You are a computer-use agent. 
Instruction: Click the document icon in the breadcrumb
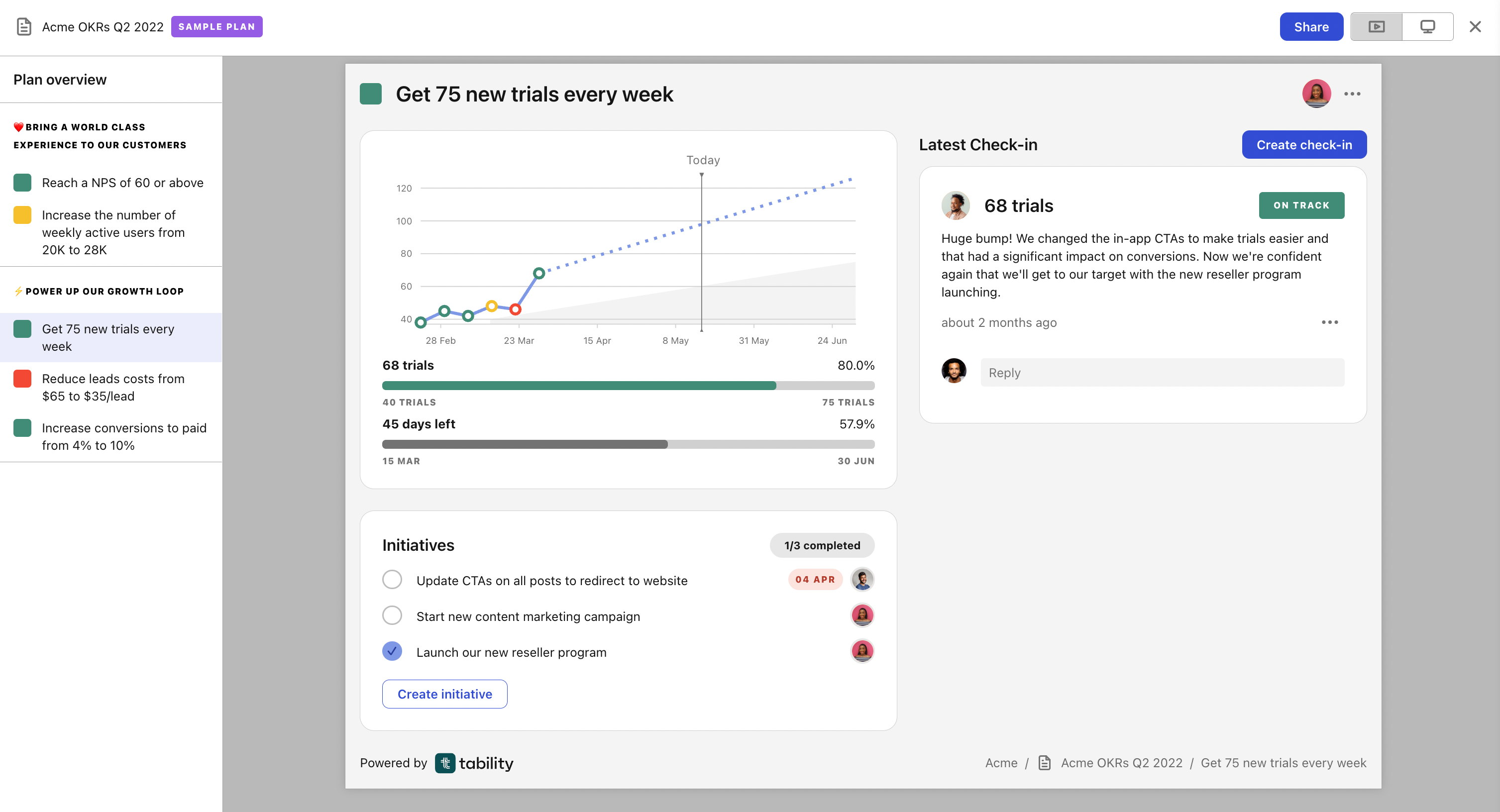pos(1045,763)
